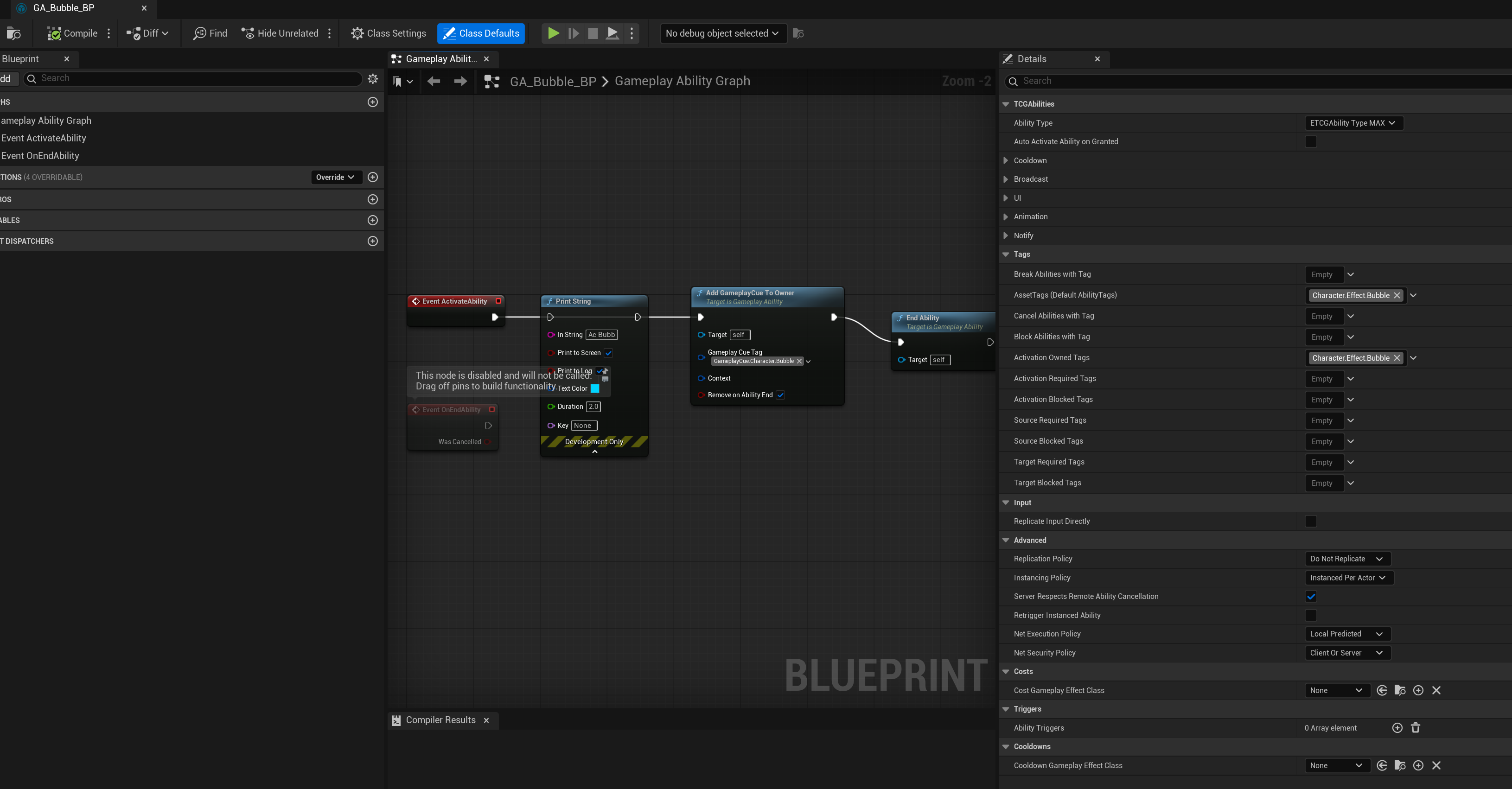Clear the Cost Gameplay Effect Class value
The width and height of the screenshot is (1512, 789).
coord(1436,690)
